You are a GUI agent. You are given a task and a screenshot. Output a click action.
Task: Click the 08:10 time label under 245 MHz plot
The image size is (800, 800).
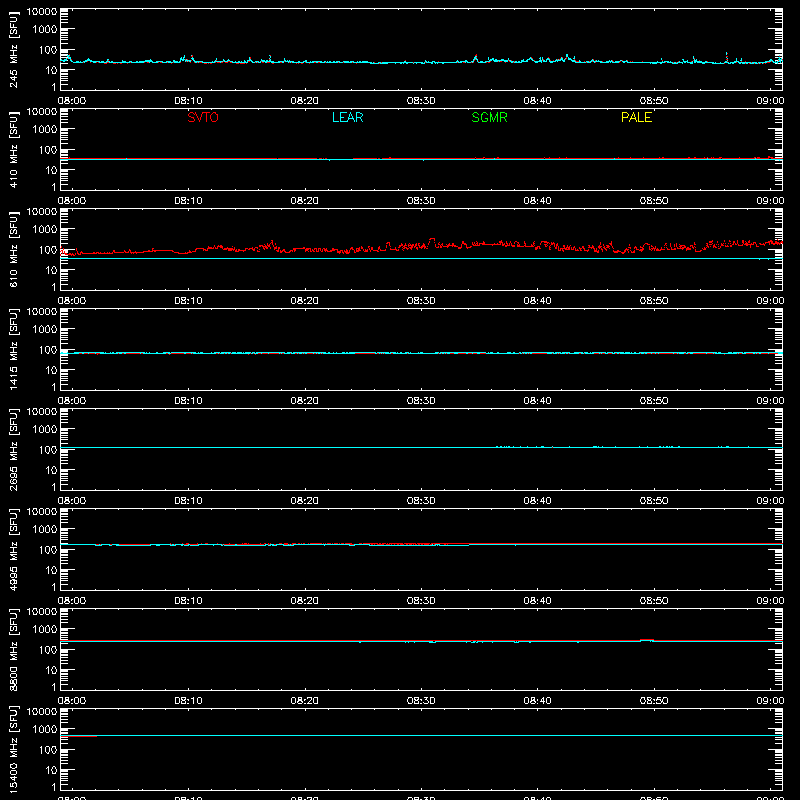[188, 101]
